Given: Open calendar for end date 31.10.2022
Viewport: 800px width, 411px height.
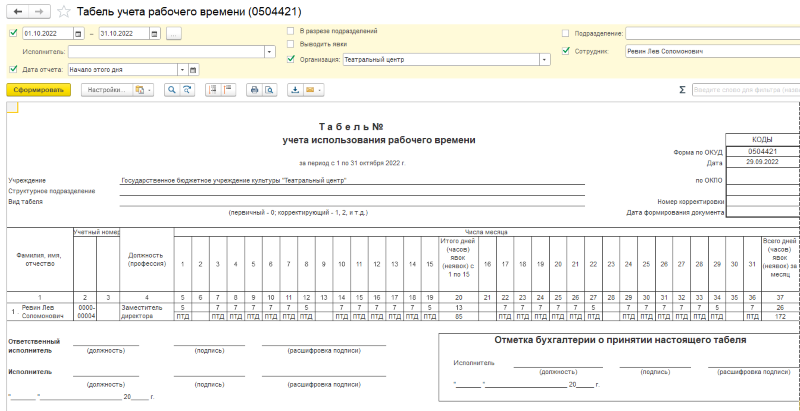Looking at the screenshot, I should pos(154,34).
